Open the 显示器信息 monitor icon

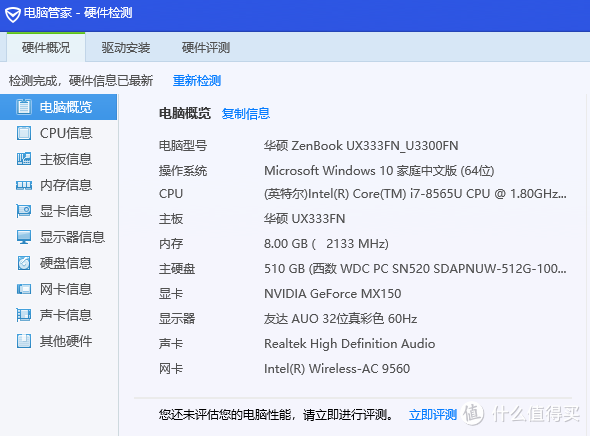click(x=24, y=237)
